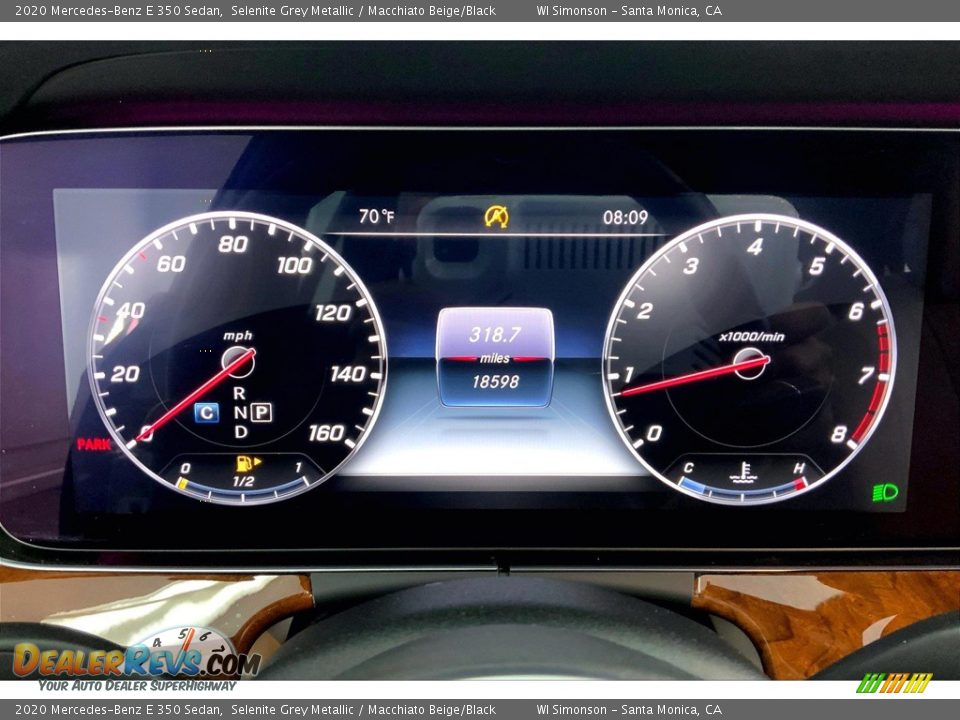Tap the green headlight indicator icon
The height and width of the screenshot is (720, 960).
pos(885,492)
